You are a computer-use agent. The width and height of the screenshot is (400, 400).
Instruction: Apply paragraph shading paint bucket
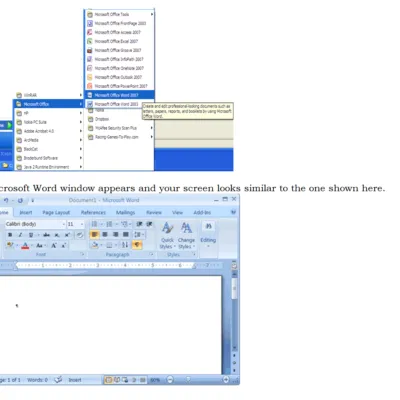click(95, 245)
